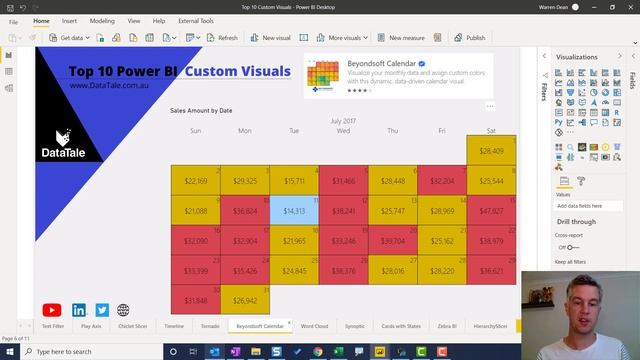640x360 pixels.
Task: Select the Decomposition tree visual icon
Action: (x=582, y=122)
